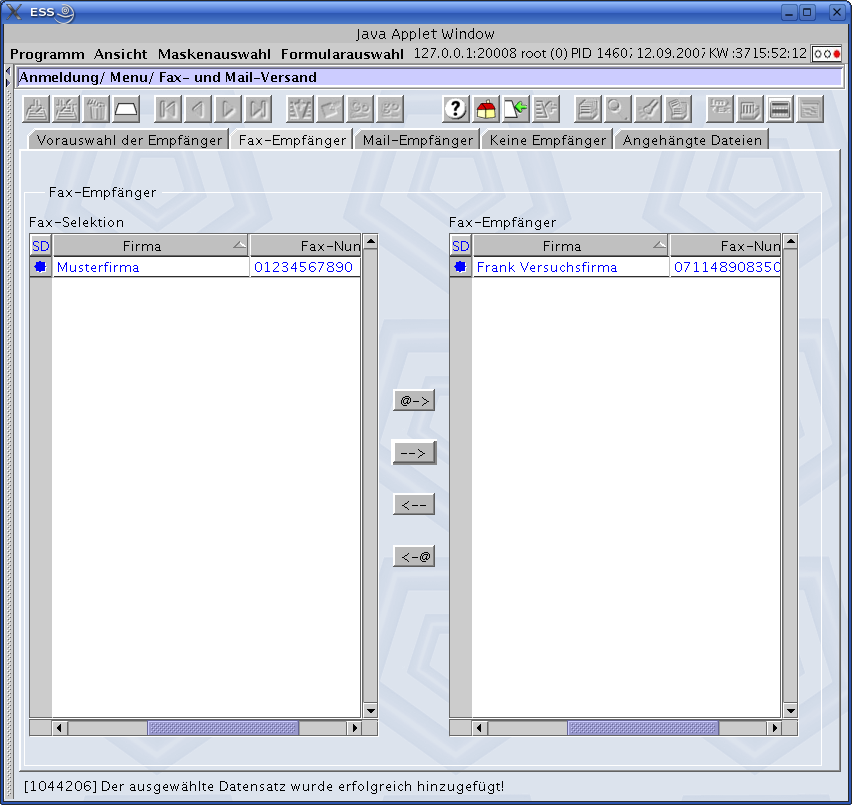Image resolution: width=852 pixels, height=805 pixels.
Task: Jump to last record navigation icon
Action: click(x=259, y=109)
